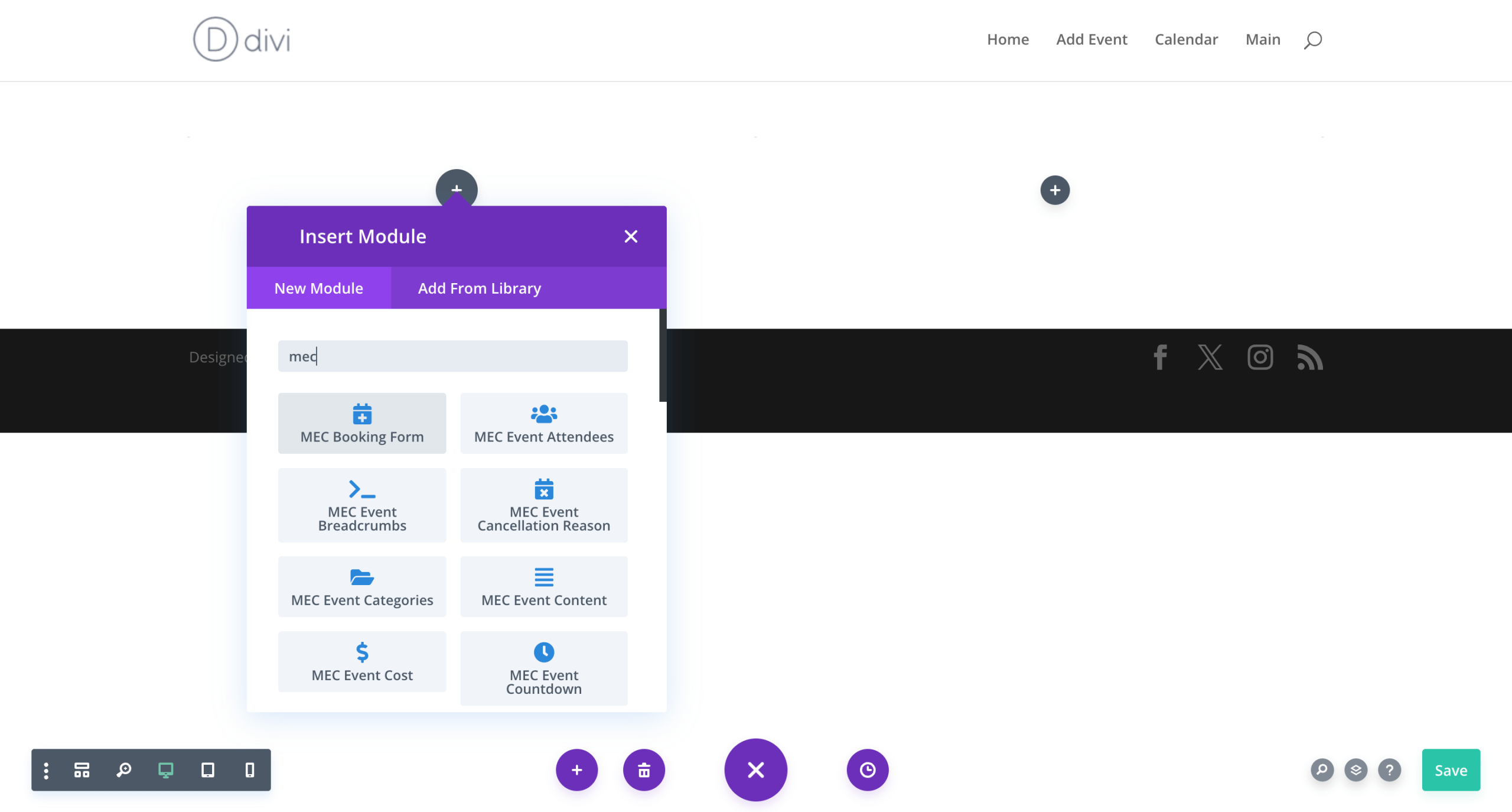Image resolution: width=1512 pixels, height=812 pixels.
Task: Select the zoom view icon in bottom toolbar
Action: 124,769
